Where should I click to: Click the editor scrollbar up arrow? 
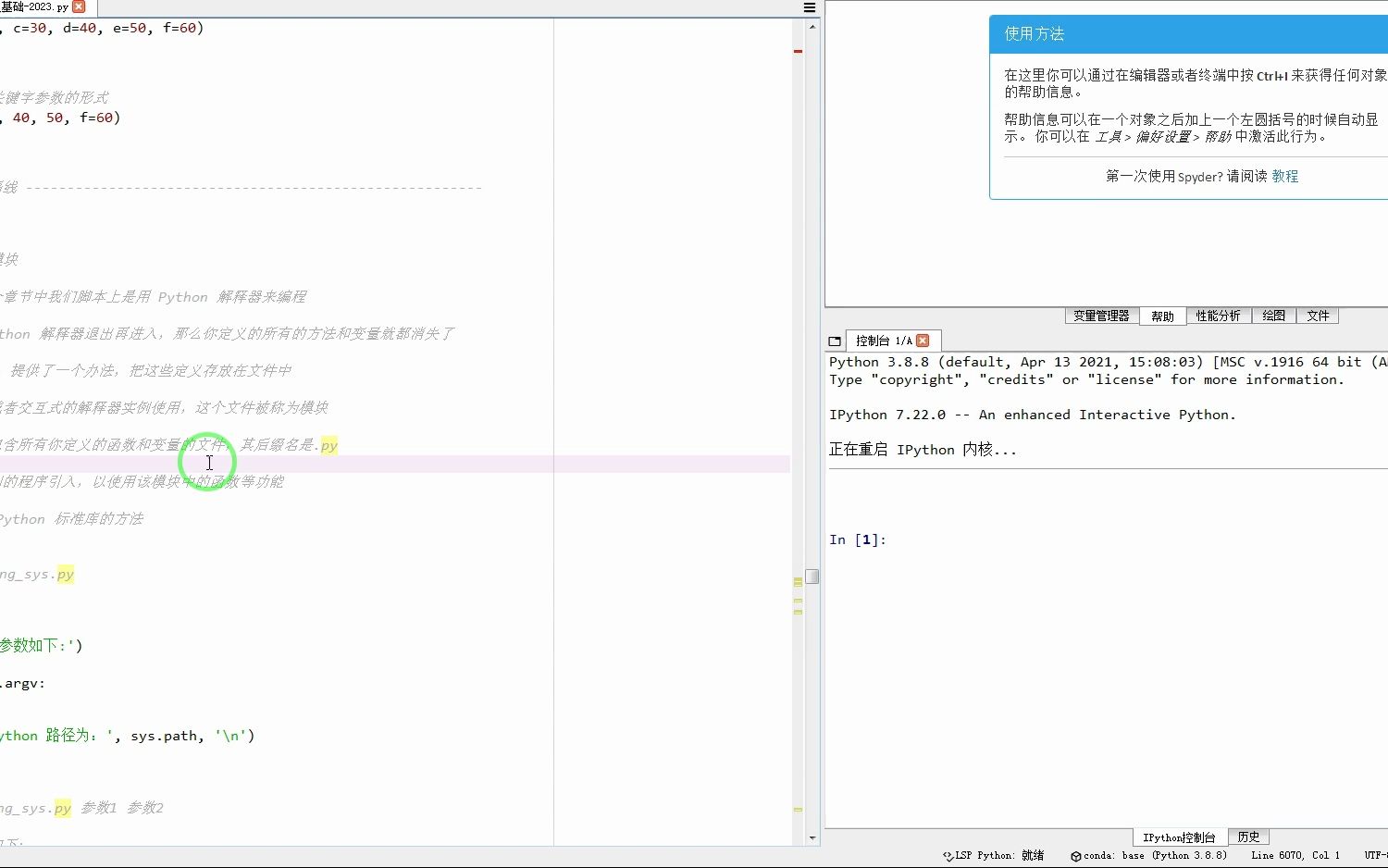pos(812,26)
